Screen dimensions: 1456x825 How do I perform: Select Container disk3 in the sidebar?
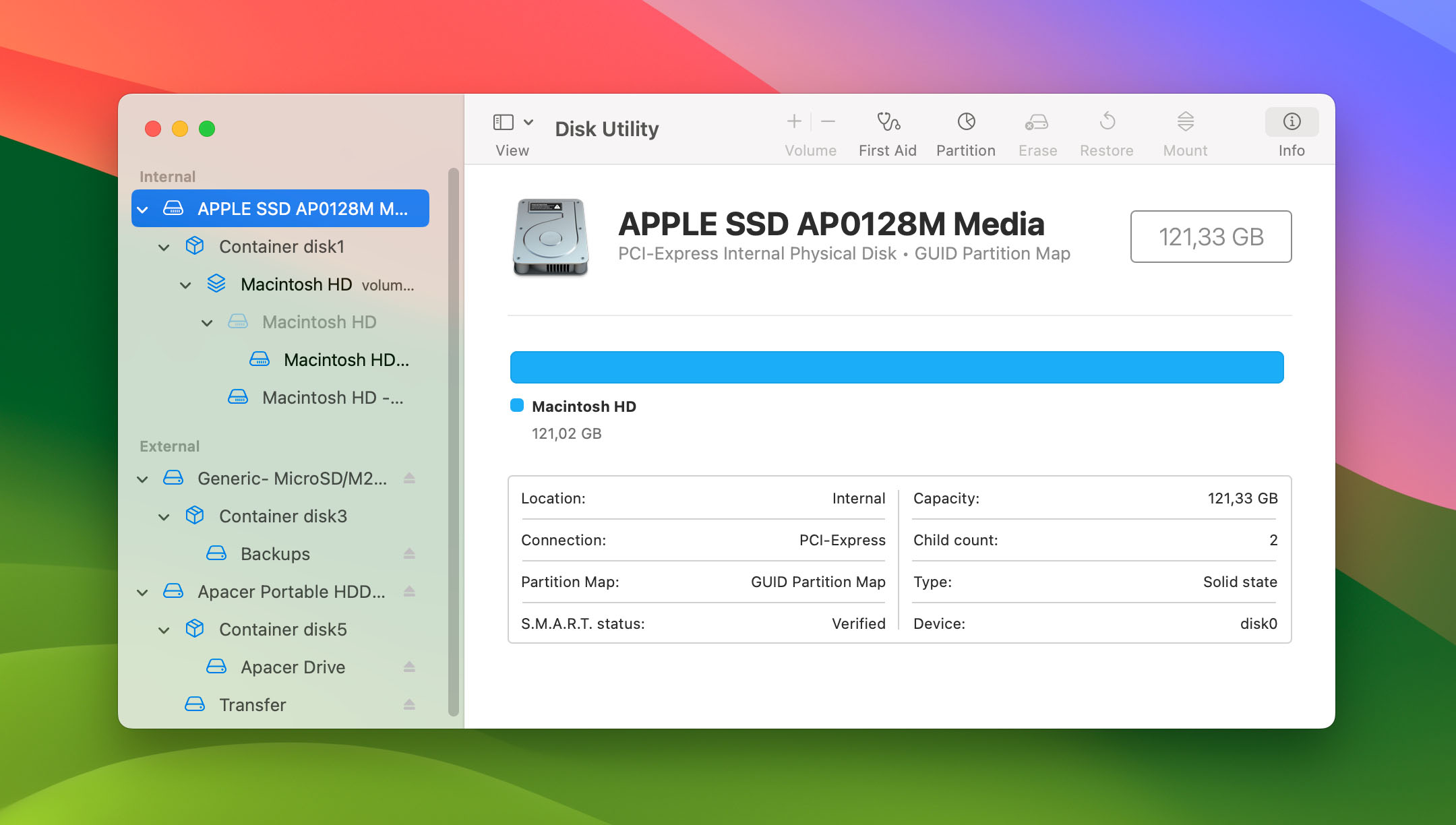pos(282,516)
